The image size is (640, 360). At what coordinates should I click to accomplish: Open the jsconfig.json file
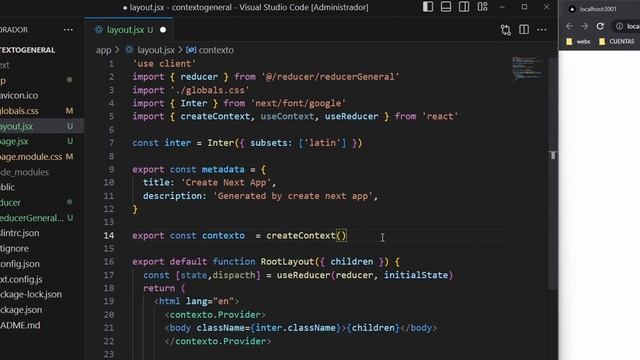[x=20, y=264]
